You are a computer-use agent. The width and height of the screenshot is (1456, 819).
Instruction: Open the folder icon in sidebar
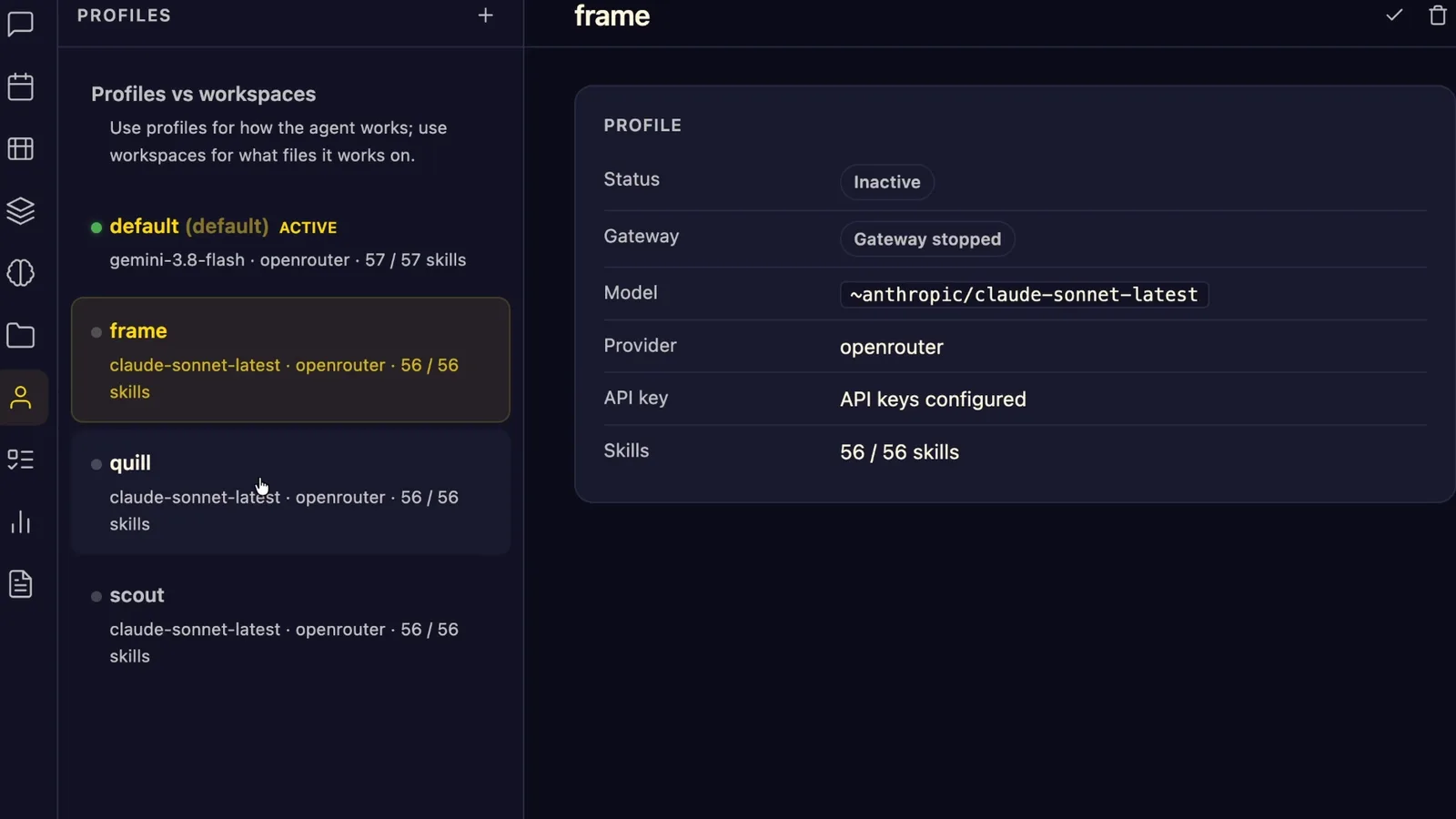pos(21,336)
